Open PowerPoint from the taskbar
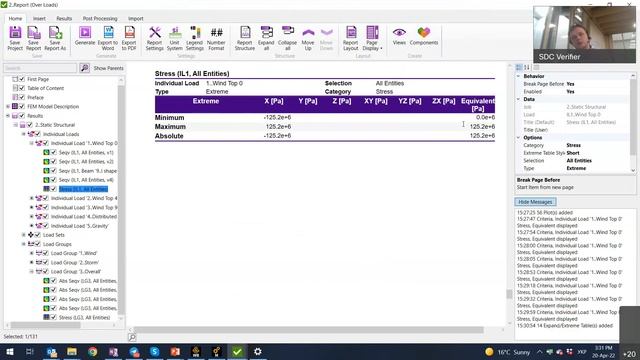640x360 pixels. 175,351
